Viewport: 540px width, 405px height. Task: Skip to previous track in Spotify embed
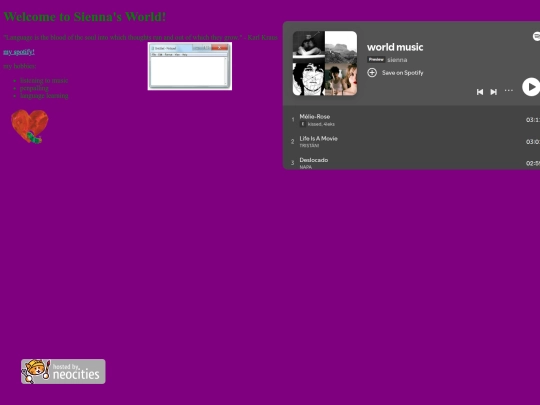(480, 92)
